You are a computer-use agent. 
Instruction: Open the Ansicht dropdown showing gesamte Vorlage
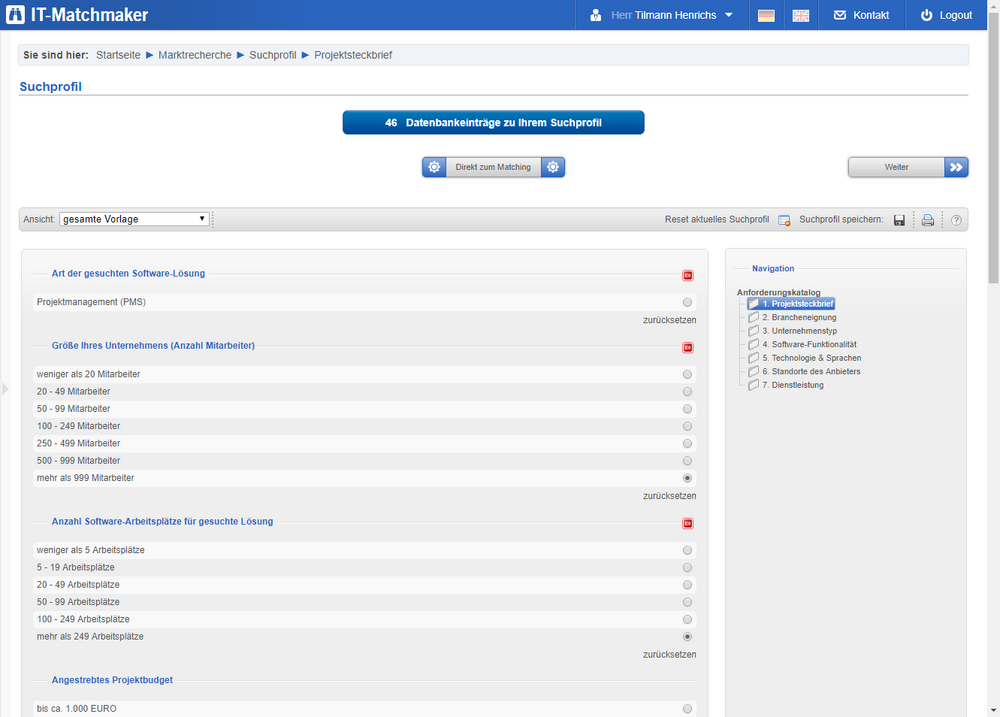point(134,219)
